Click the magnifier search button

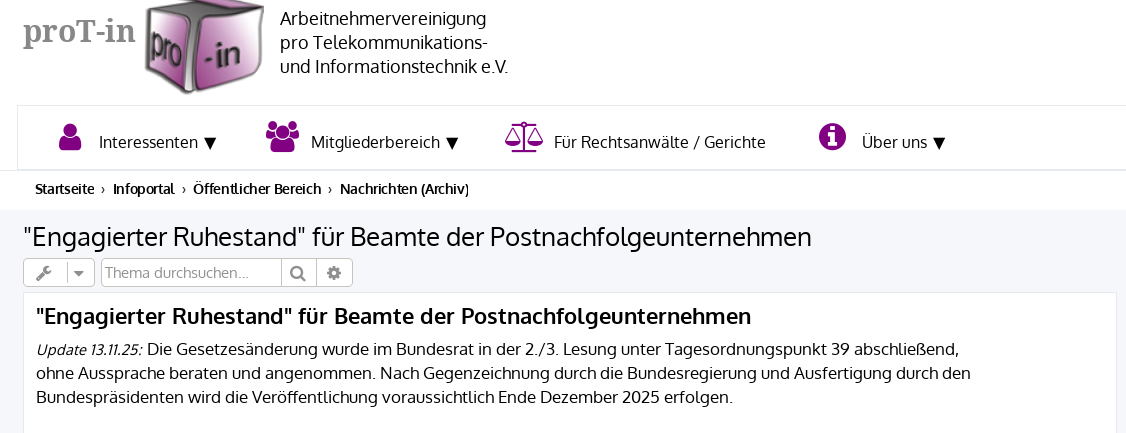point(298,273)
